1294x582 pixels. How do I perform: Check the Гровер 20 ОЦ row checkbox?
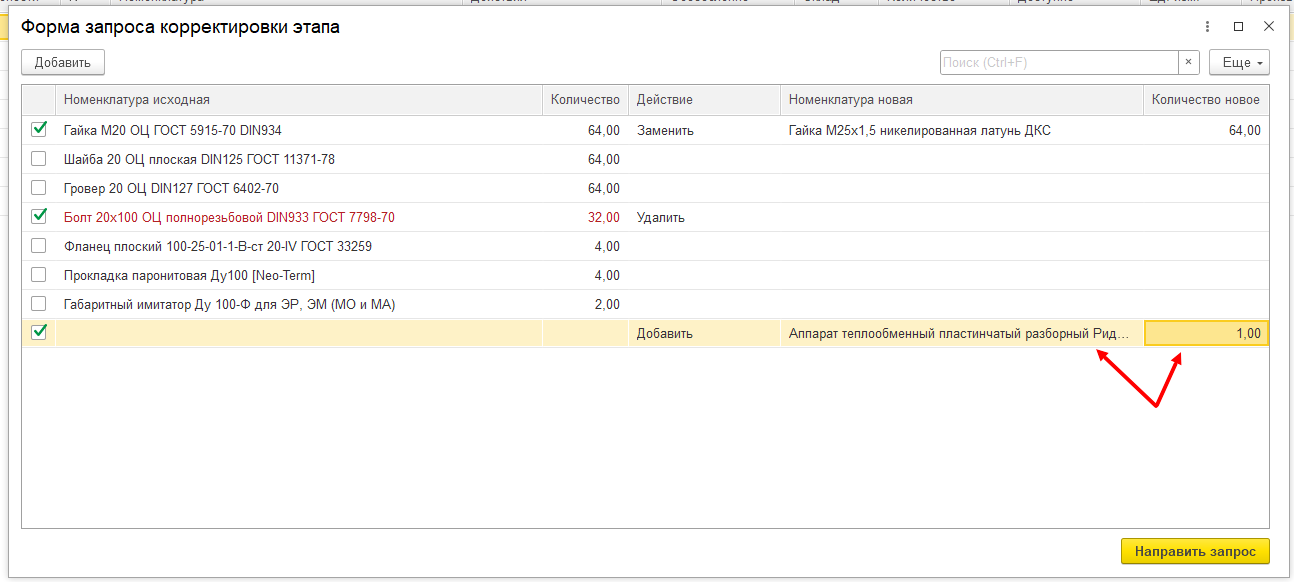click(39, 188)
